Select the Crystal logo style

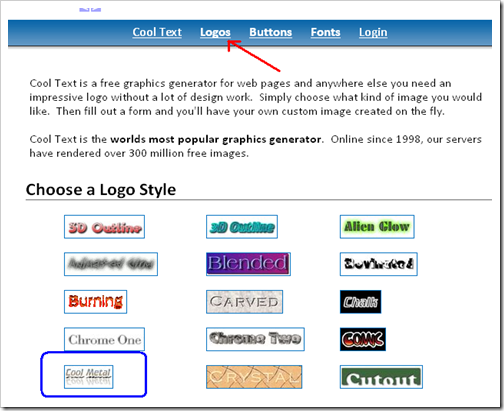[254, 377]
